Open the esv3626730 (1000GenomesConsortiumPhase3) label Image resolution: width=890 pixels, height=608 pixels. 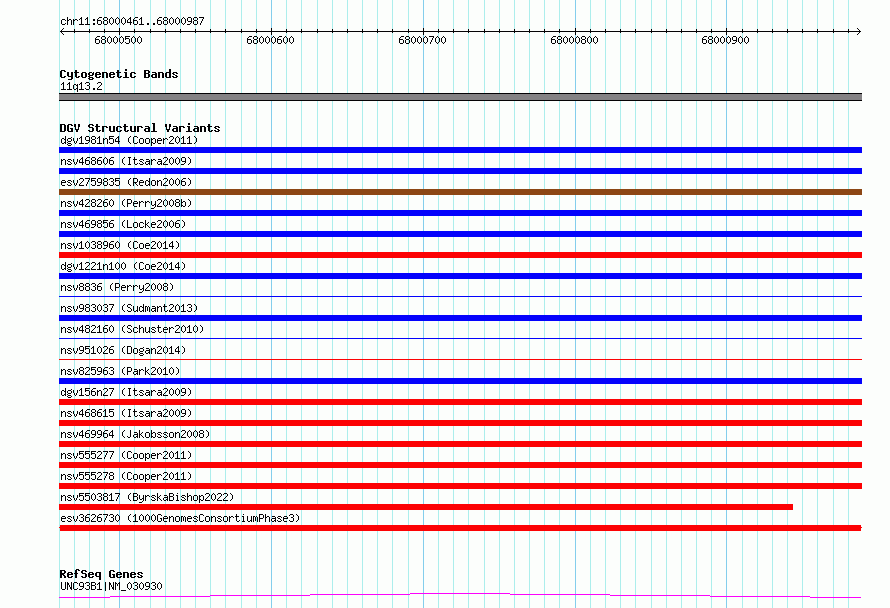tap(180, 518)
